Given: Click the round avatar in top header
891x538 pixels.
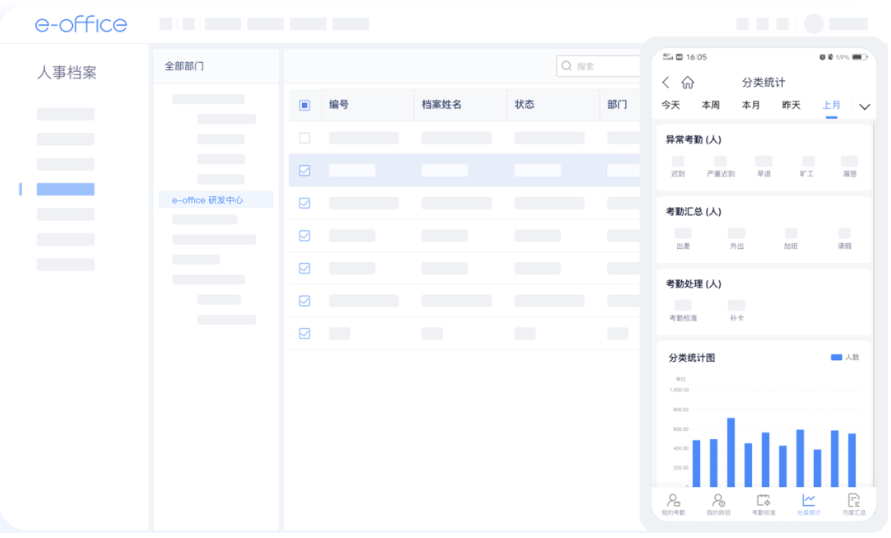Looking at the screenshot, I should click(814, 24).
